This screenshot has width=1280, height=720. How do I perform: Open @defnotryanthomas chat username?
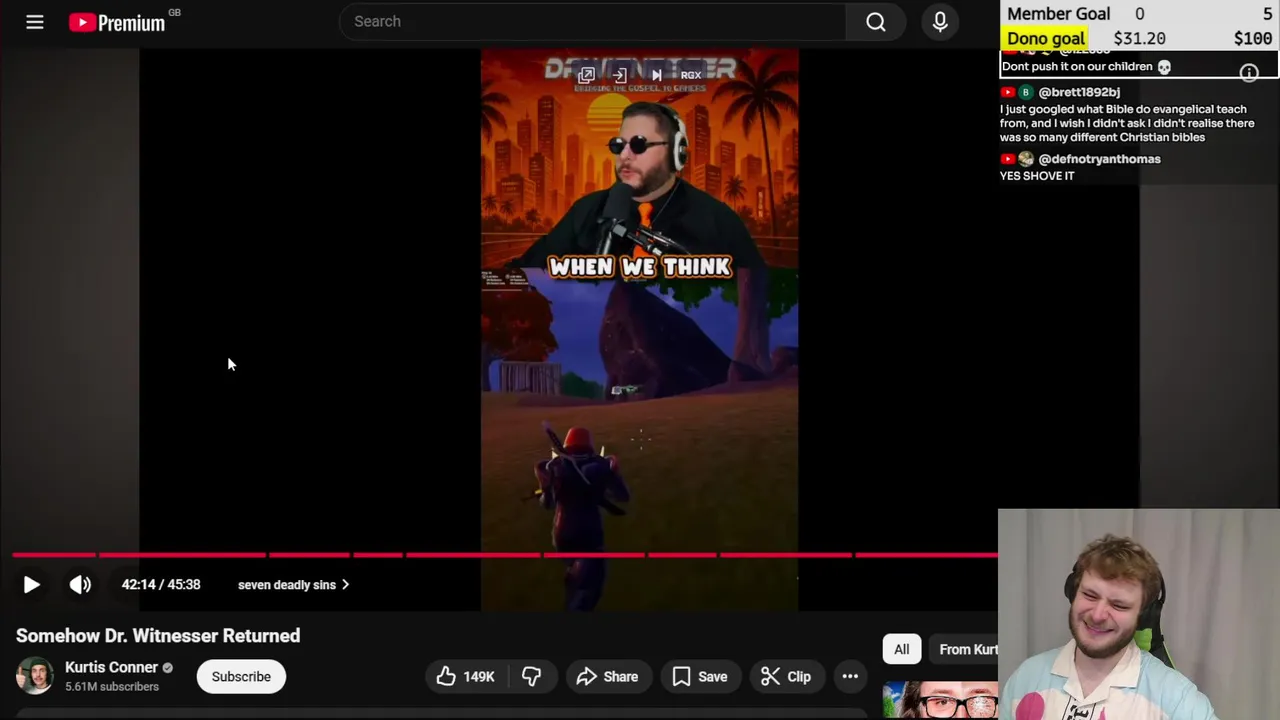coord(1099,159)
